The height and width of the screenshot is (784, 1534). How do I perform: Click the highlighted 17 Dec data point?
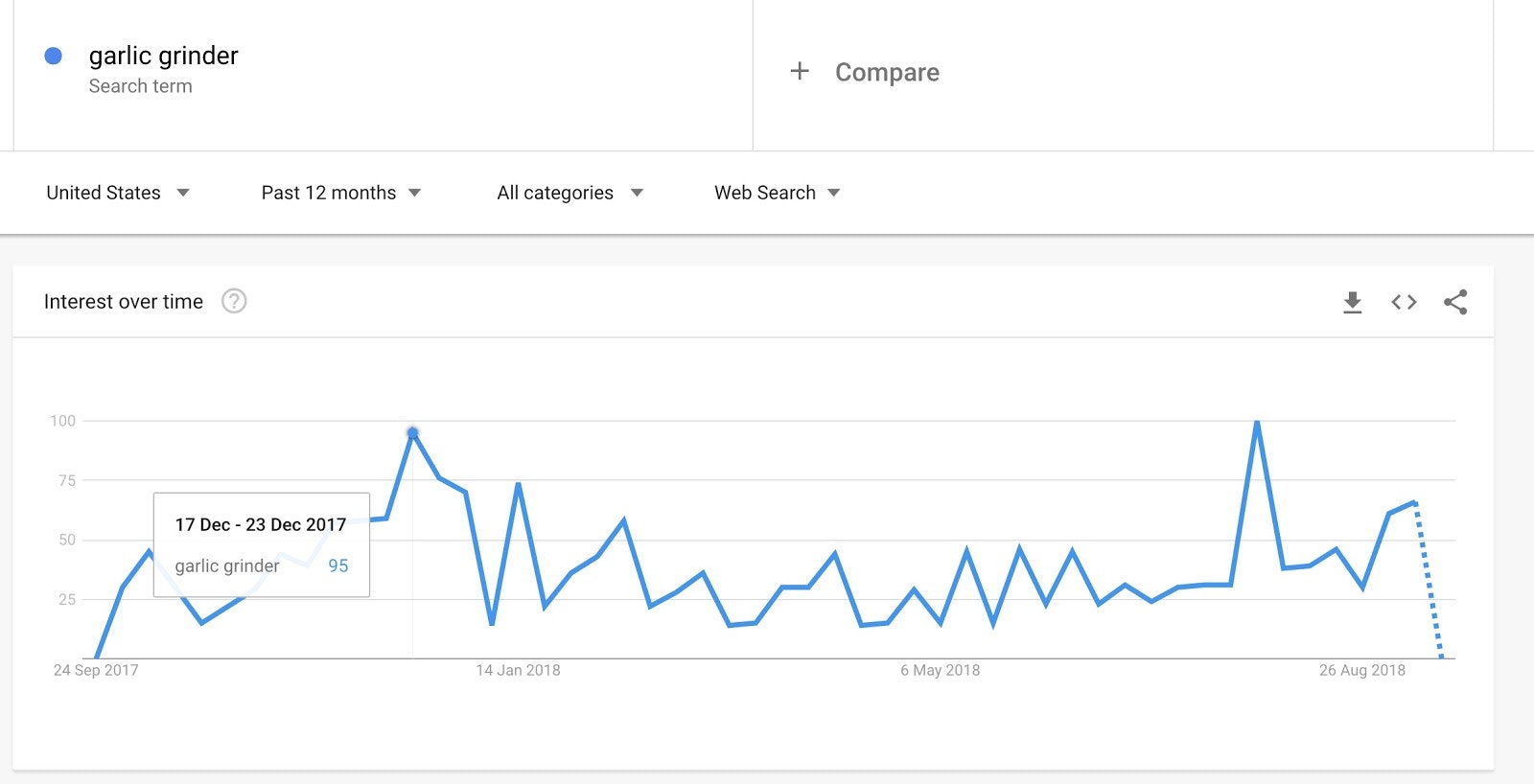coord(413,433)
